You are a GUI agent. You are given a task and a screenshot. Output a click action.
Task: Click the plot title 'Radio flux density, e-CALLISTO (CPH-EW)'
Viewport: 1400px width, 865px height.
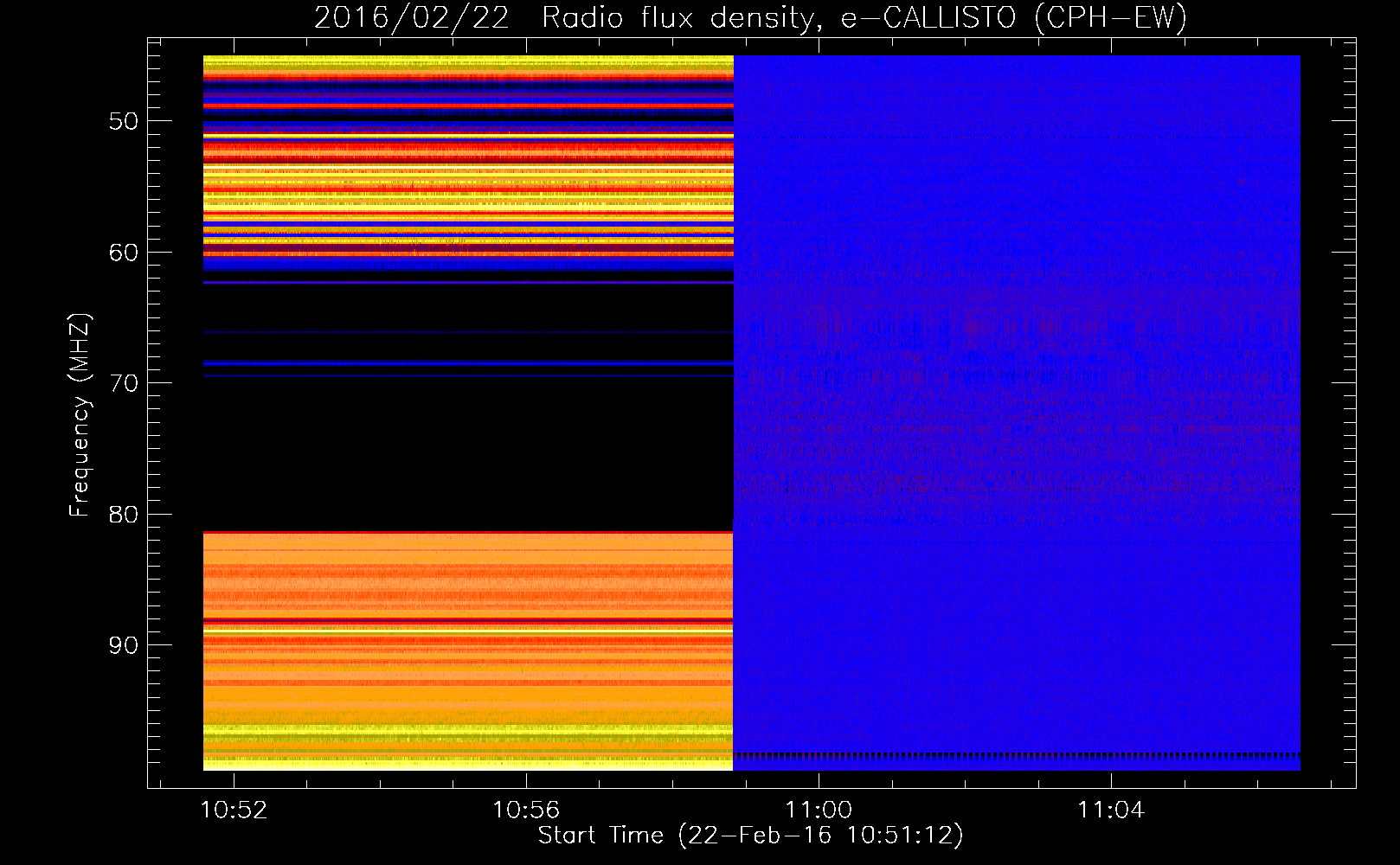tap(864, 17)
